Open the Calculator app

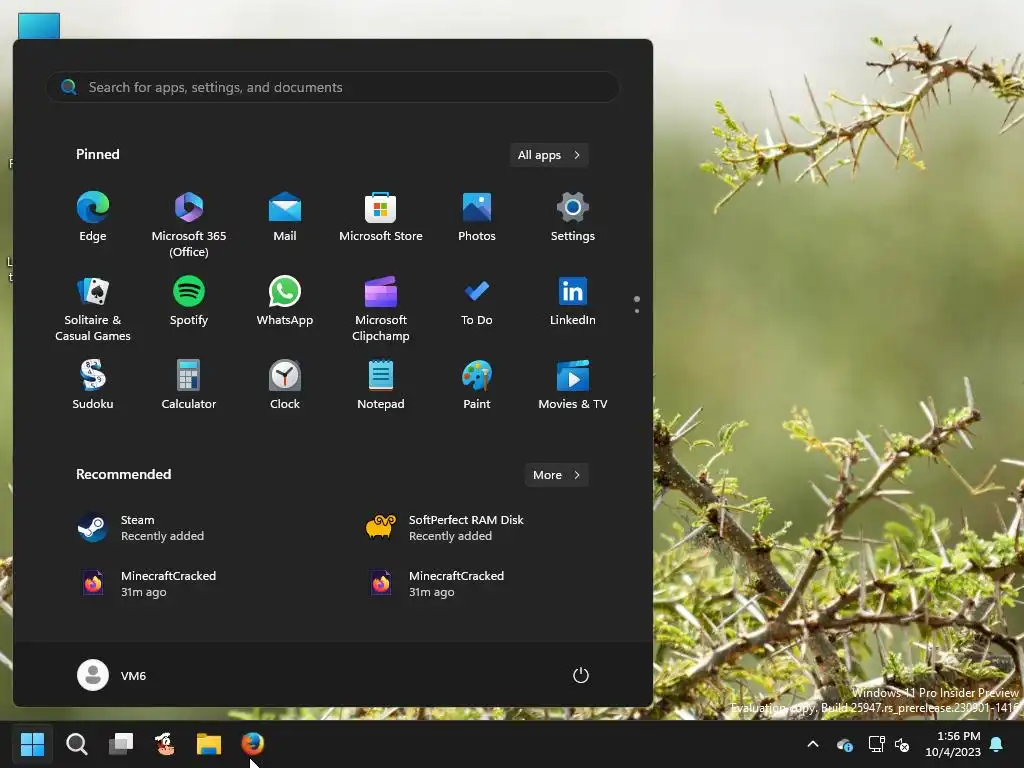(189, 385)
